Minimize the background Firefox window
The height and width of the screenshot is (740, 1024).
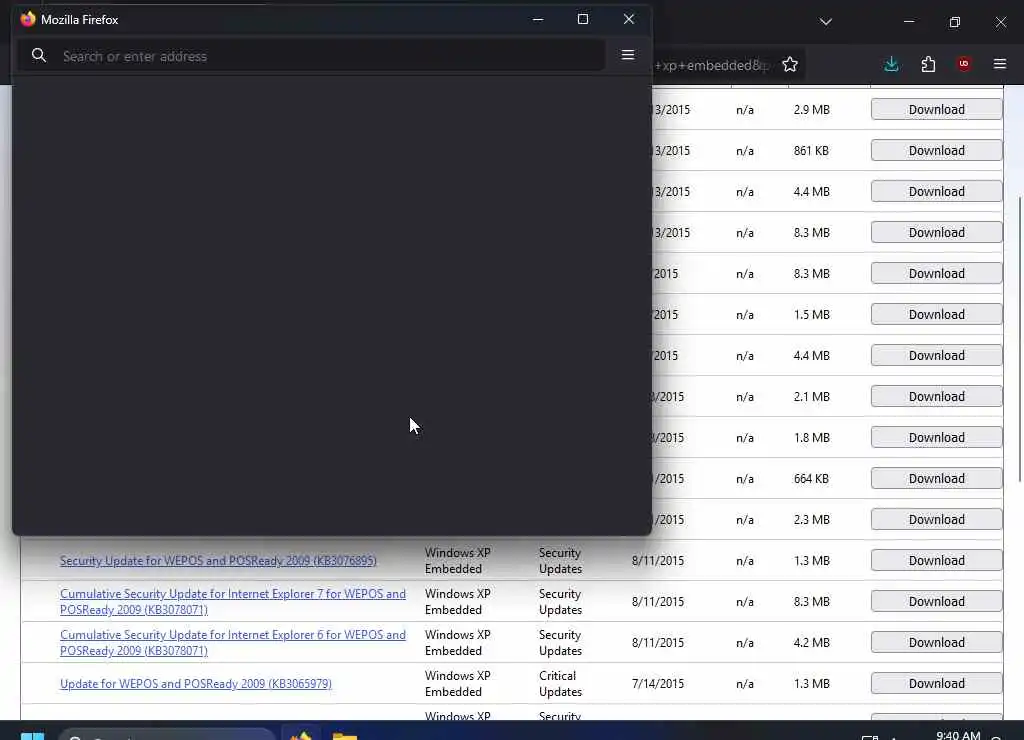click(909, 22)
